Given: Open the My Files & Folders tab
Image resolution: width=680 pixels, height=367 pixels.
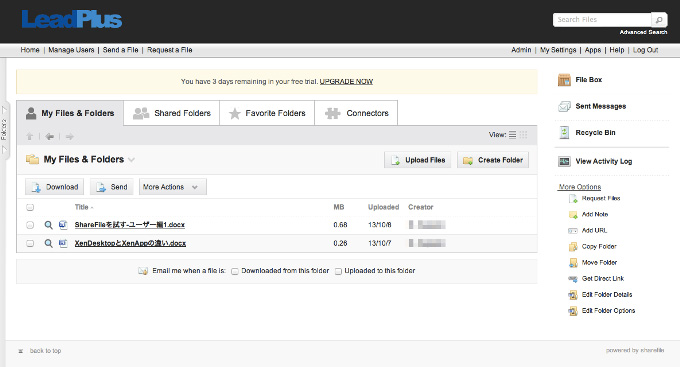Looking at the screenshot, I should (x=70, y=113).
